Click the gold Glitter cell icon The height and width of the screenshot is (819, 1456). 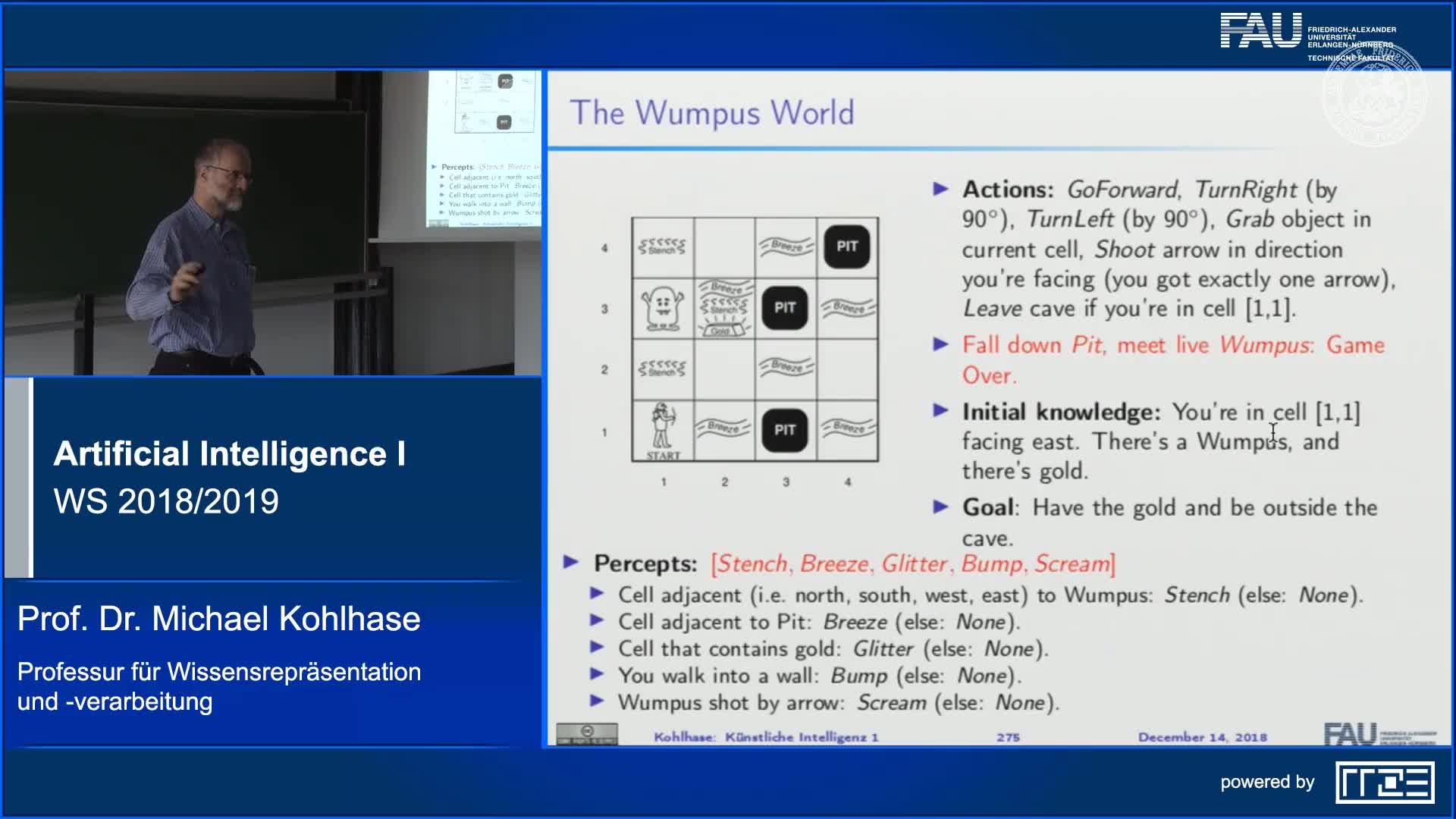(x=724, y=328)
